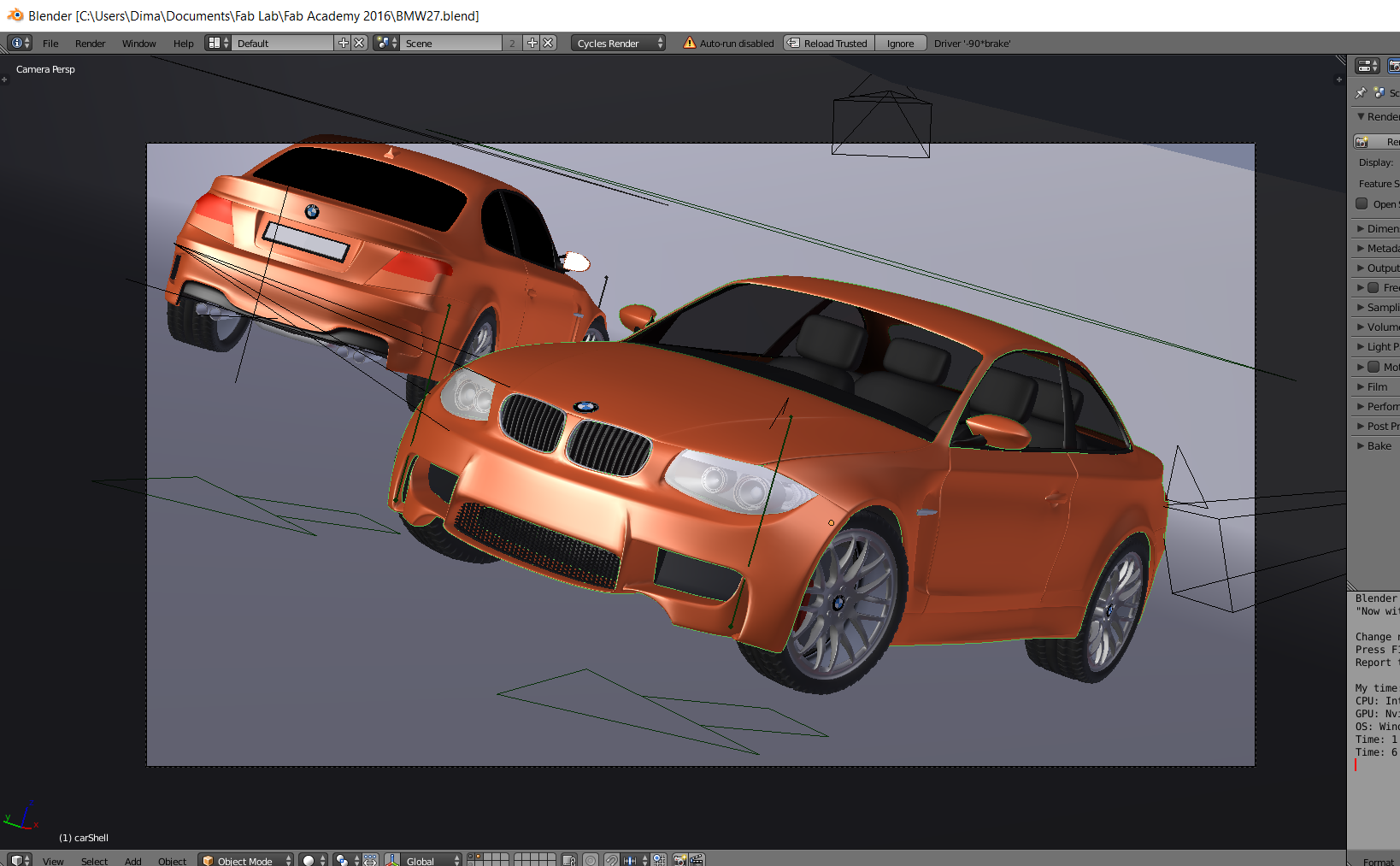
Task: Open the Render menu
Action: [90, 43]
